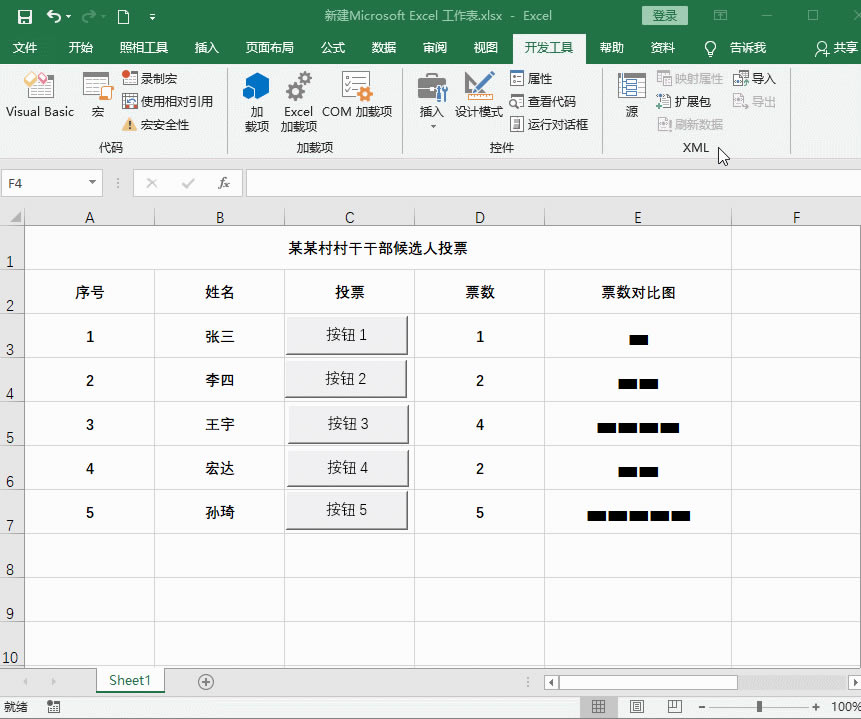Open 宏安全性 macro security settings
The image size is (861, 719).
[151, 123]
